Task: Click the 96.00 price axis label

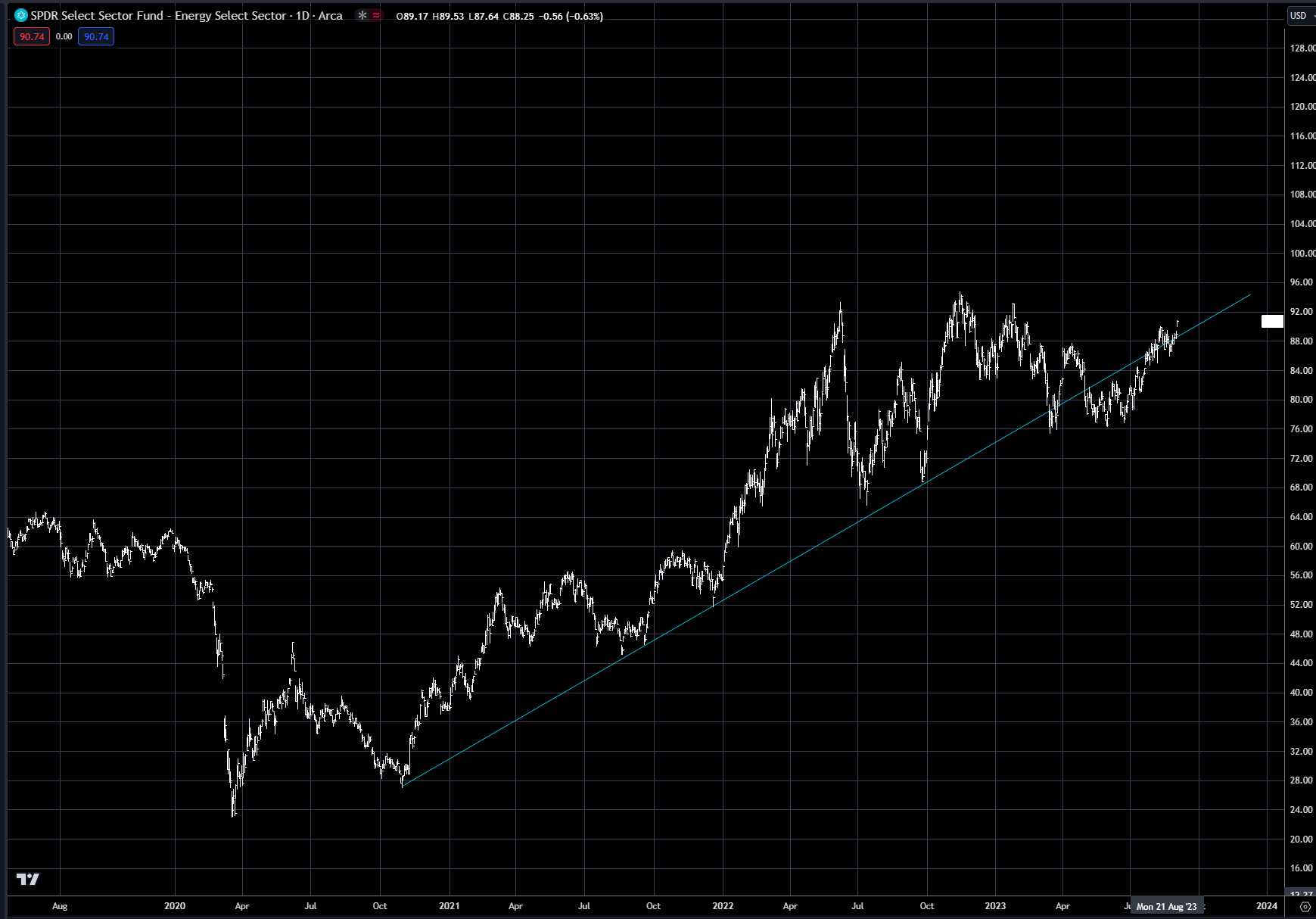Action: coord(1302,282)
